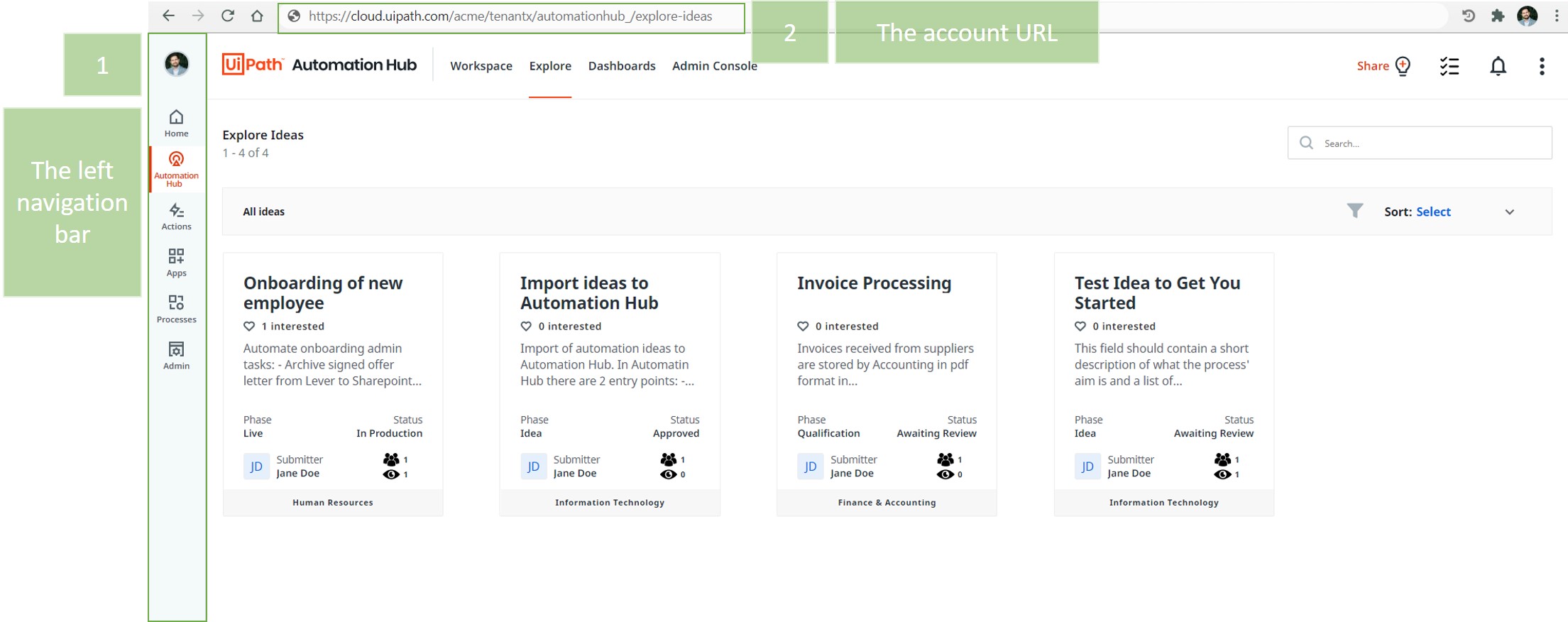Image resolution: width=1568 pixels, height=622 pixels.
Task: Click the search magnifier icon
Action: [1306, 143]
